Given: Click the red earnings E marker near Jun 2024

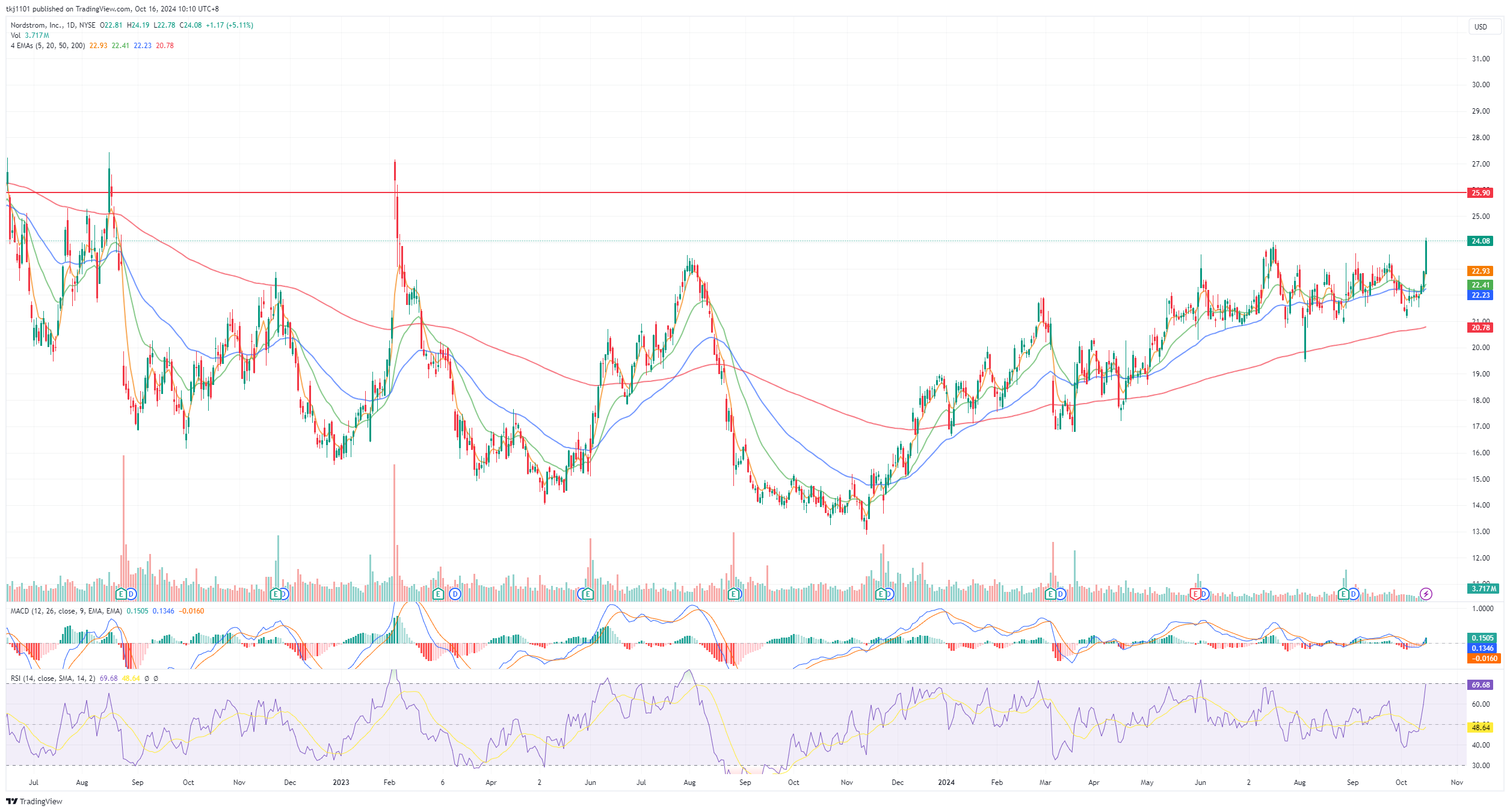Looking at the screenshot, I should [1196, 594].
